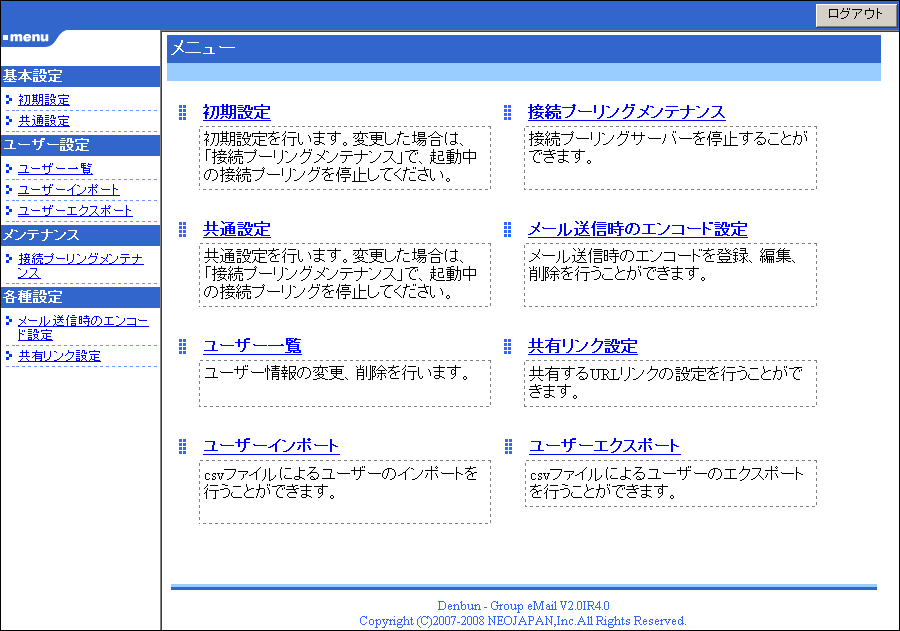Open 初期設定 link in main menu panel
This screenshot has height=631, width=900.
click(236, 112)
